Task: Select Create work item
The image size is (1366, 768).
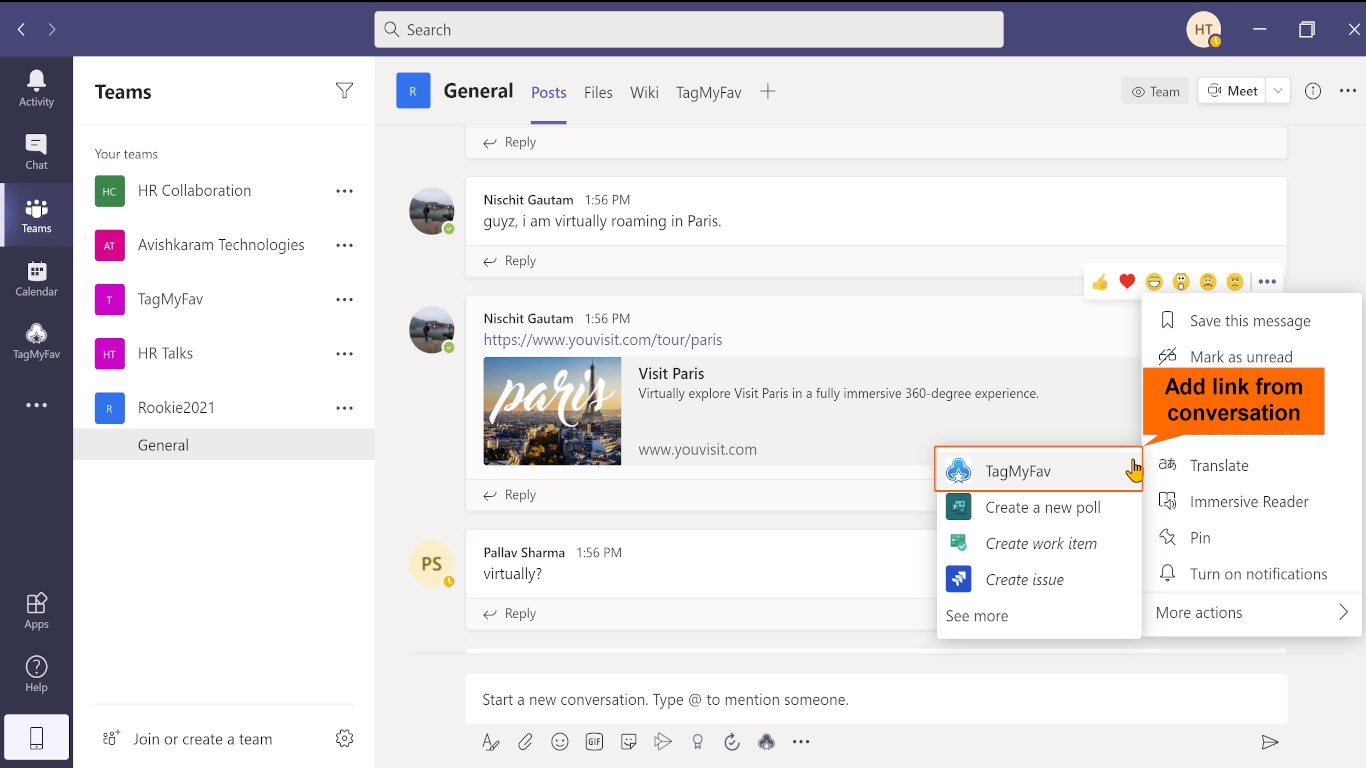Action: point(1039,543)
